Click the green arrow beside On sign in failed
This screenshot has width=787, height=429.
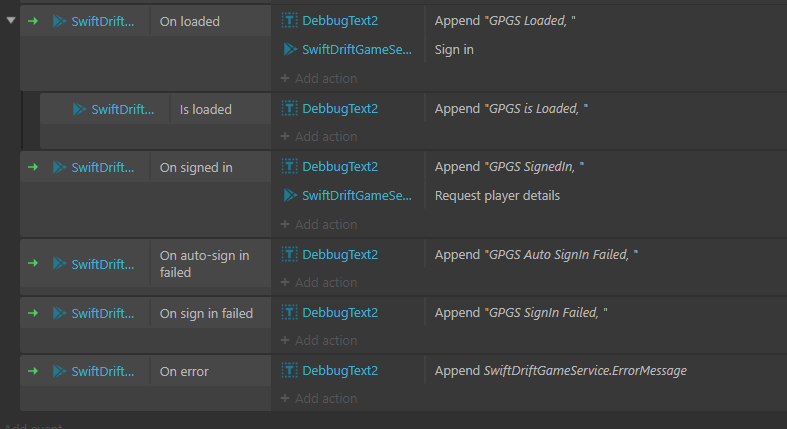click(x=33, y=313)
